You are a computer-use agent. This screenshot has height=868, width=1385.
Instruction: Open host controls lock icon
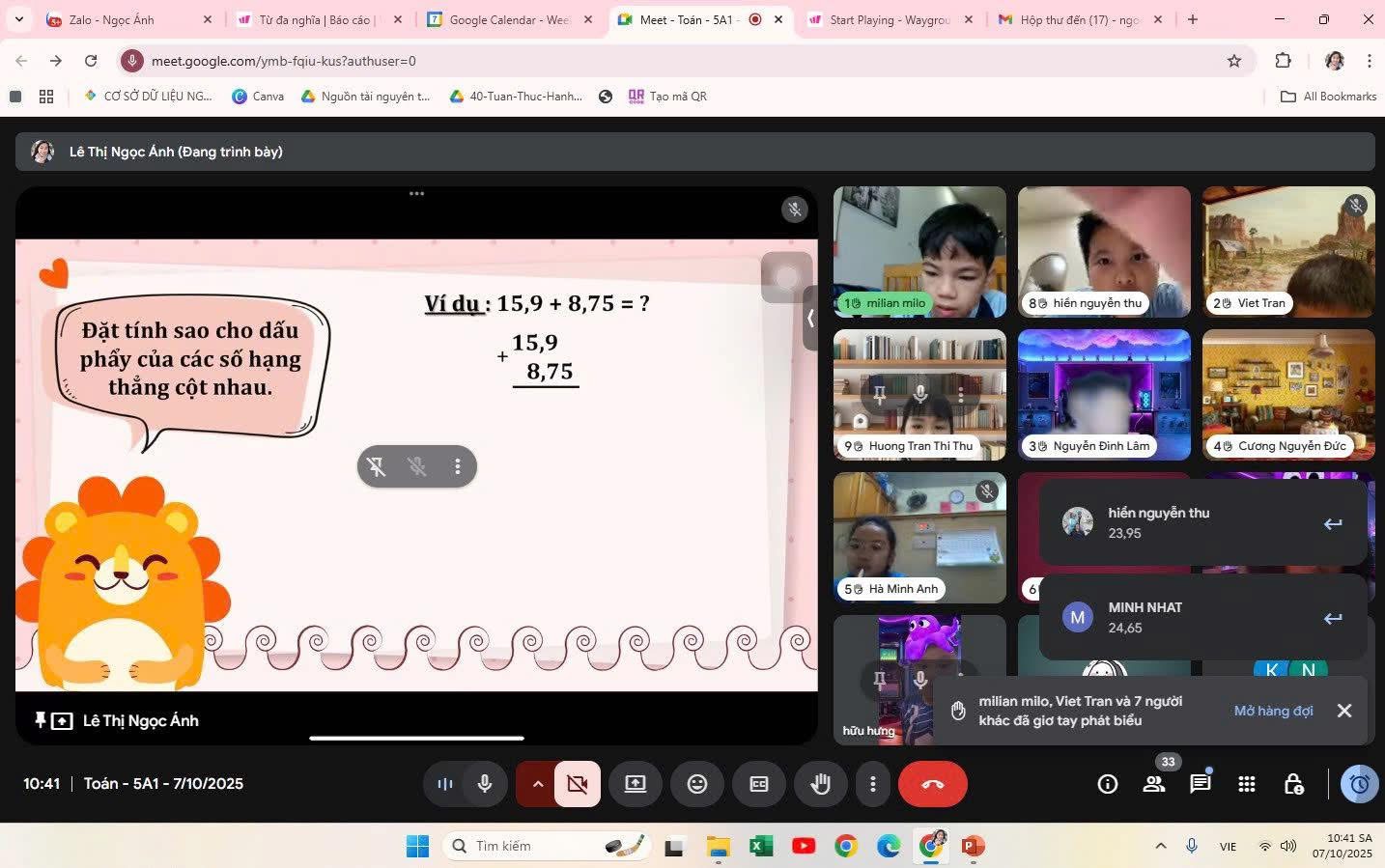(x=1293, y=784)
